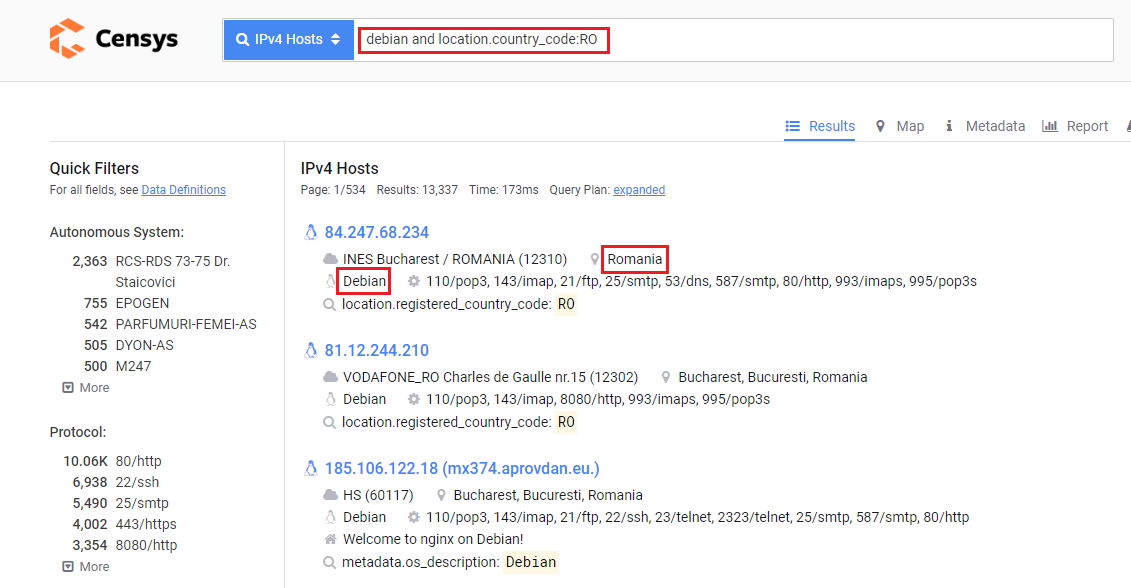
Task: Filter by M247 autonomous system
Action: pos(133,366)
